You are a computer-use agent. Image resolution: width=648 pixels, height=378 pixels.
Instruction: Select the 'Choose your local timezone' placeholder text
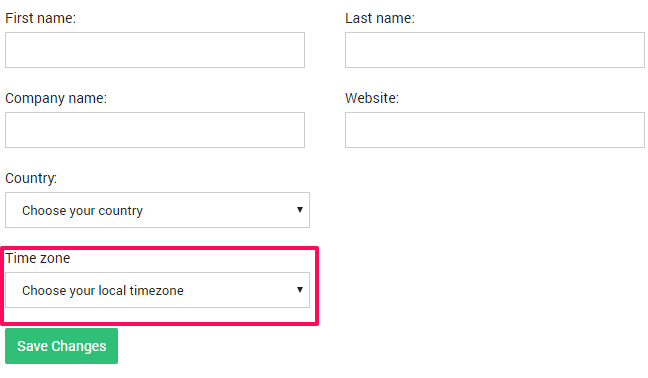[x=102, y=290]
